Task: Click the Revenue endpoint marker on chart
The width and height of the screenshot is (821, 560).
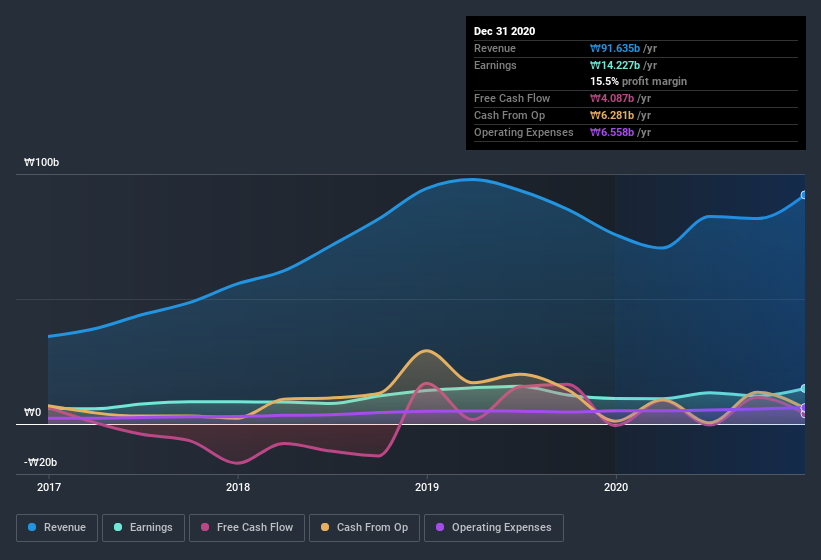Action: [804, 195]
